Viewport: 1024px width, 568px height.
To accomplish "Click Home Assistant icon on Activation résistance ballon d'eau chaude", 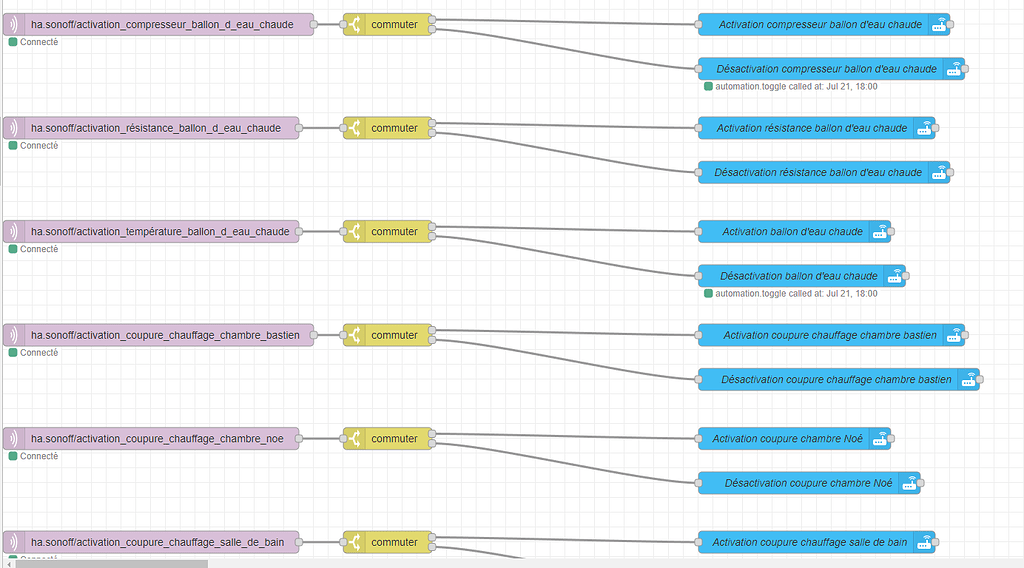I will [x=924, y=129].
